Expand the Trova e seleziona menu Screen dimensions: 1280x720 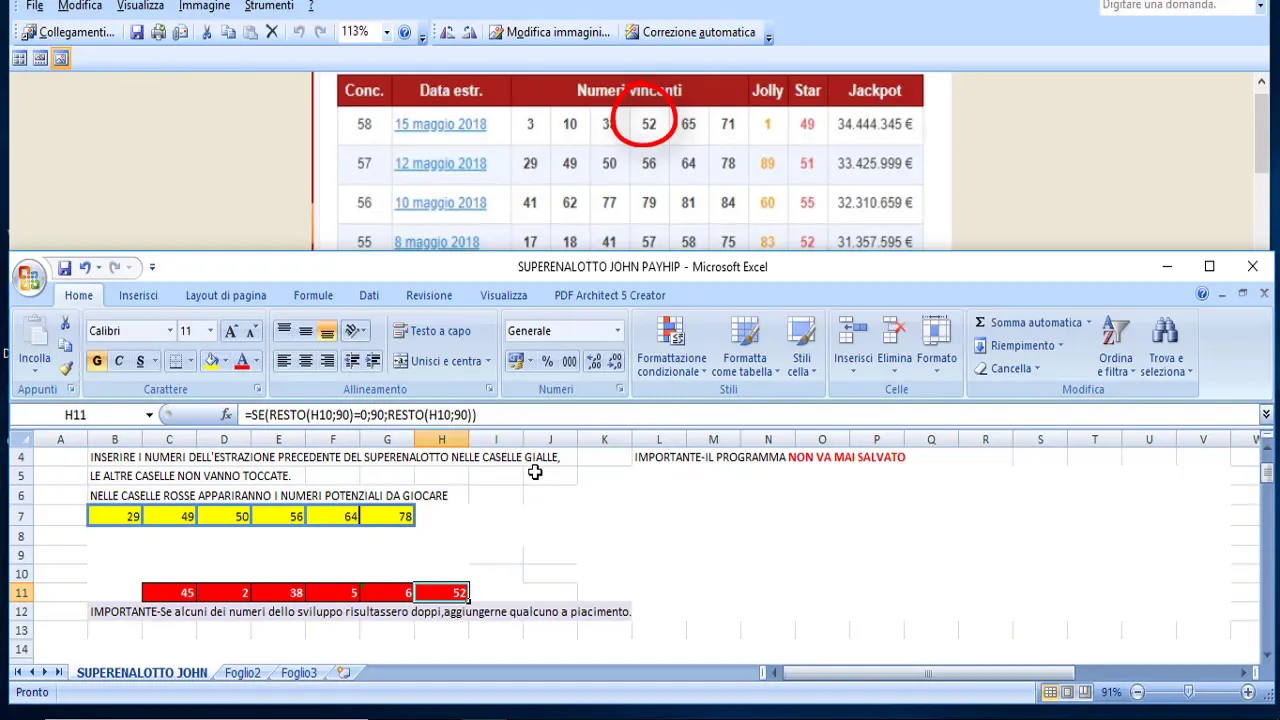(1166, 347)
